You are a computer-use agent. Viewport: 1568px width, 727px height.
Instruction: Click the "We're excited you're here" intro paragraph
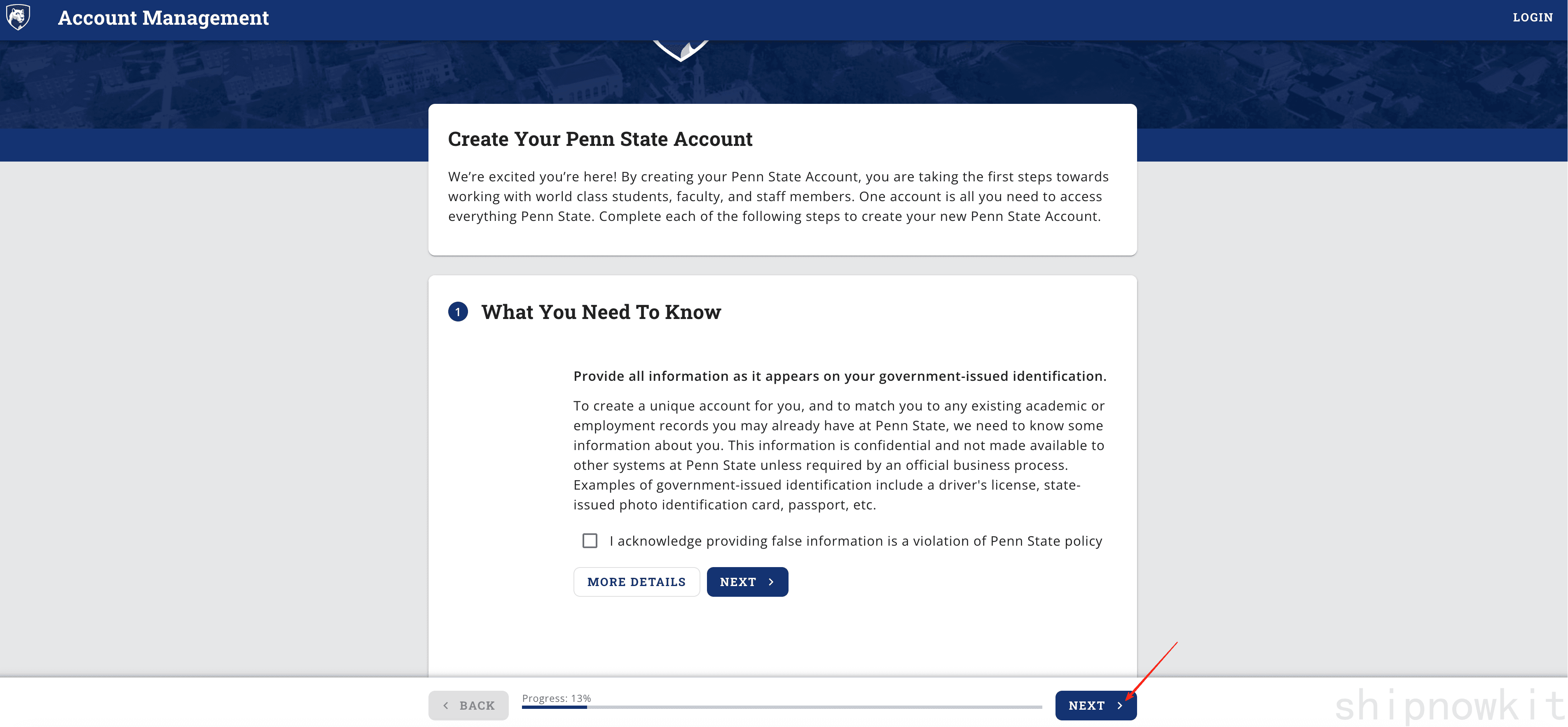pos(778,196)
